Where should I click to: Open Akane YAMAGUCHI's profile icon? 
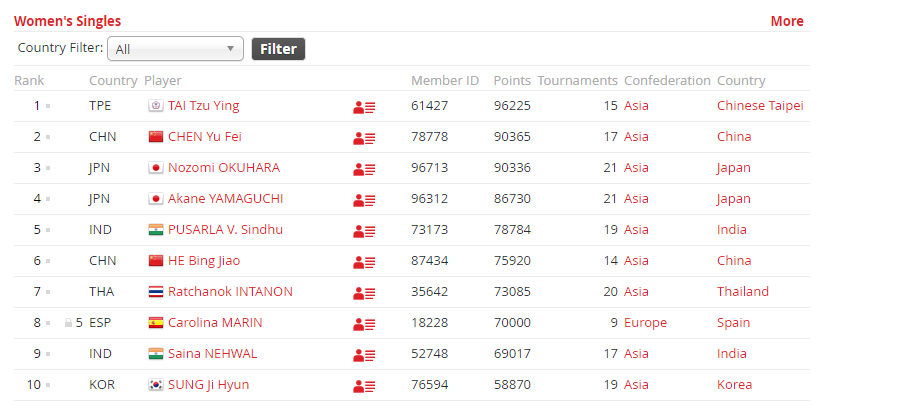pos(364,201)
